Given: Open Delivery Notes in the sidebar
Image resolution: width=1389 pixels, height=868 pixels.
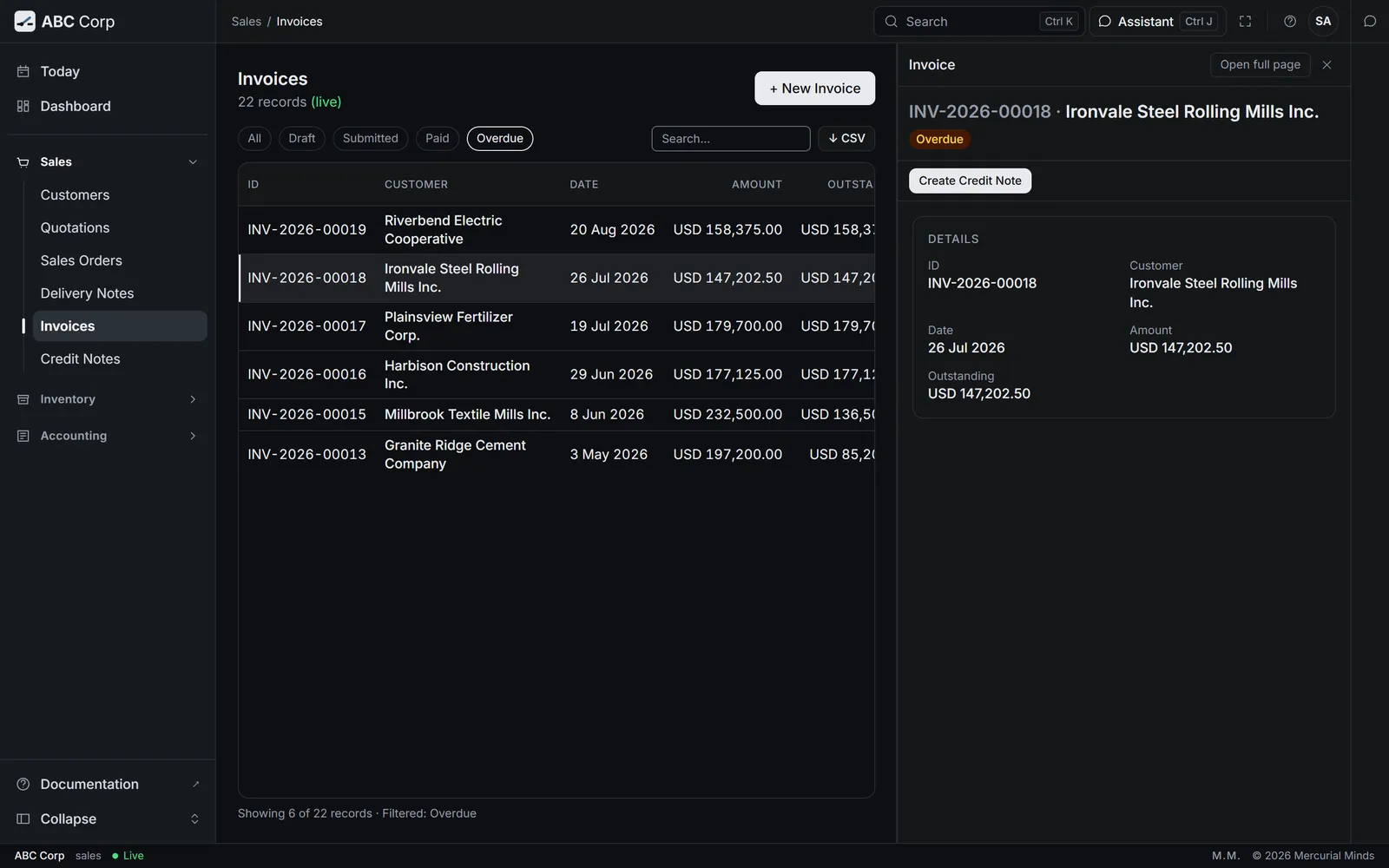Looking at the screenshot, I should [x=120, y=293].
